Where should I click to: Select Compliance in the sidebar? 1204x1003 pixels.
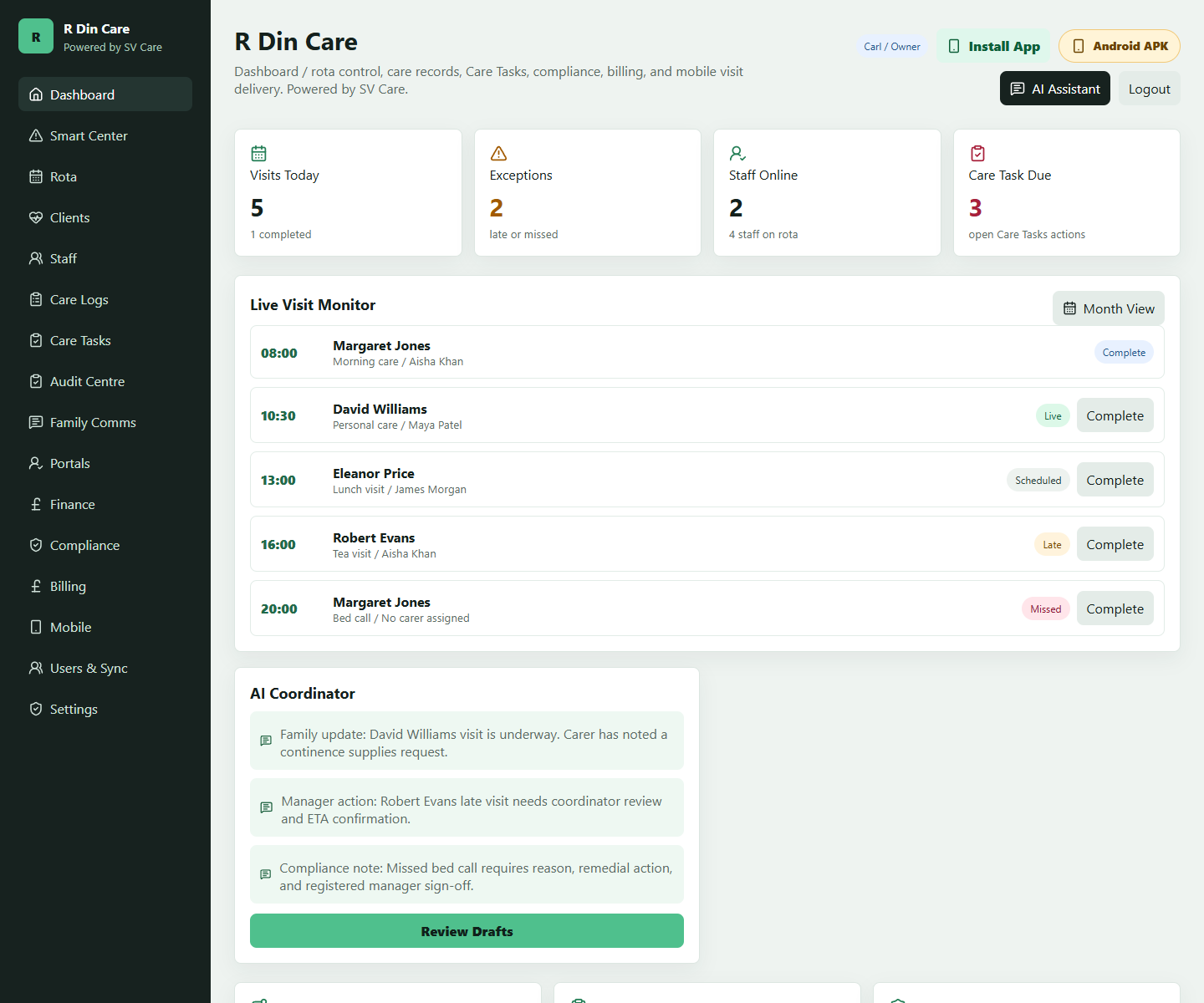coord(105,545)
